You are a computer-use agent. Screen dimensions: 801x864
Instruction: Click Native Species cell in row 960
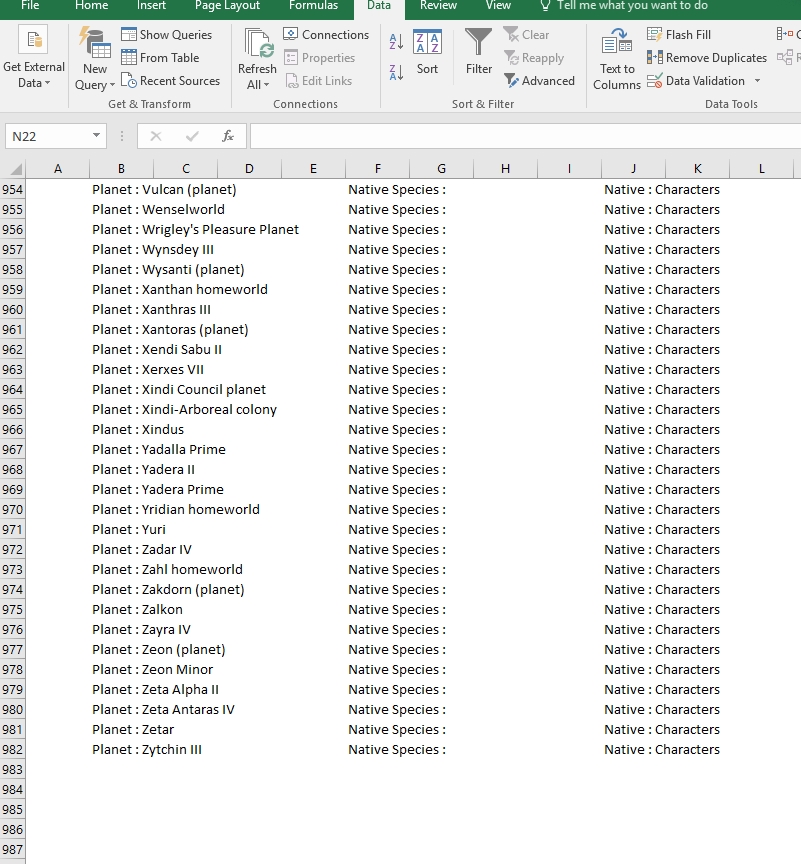click(397, 309)
